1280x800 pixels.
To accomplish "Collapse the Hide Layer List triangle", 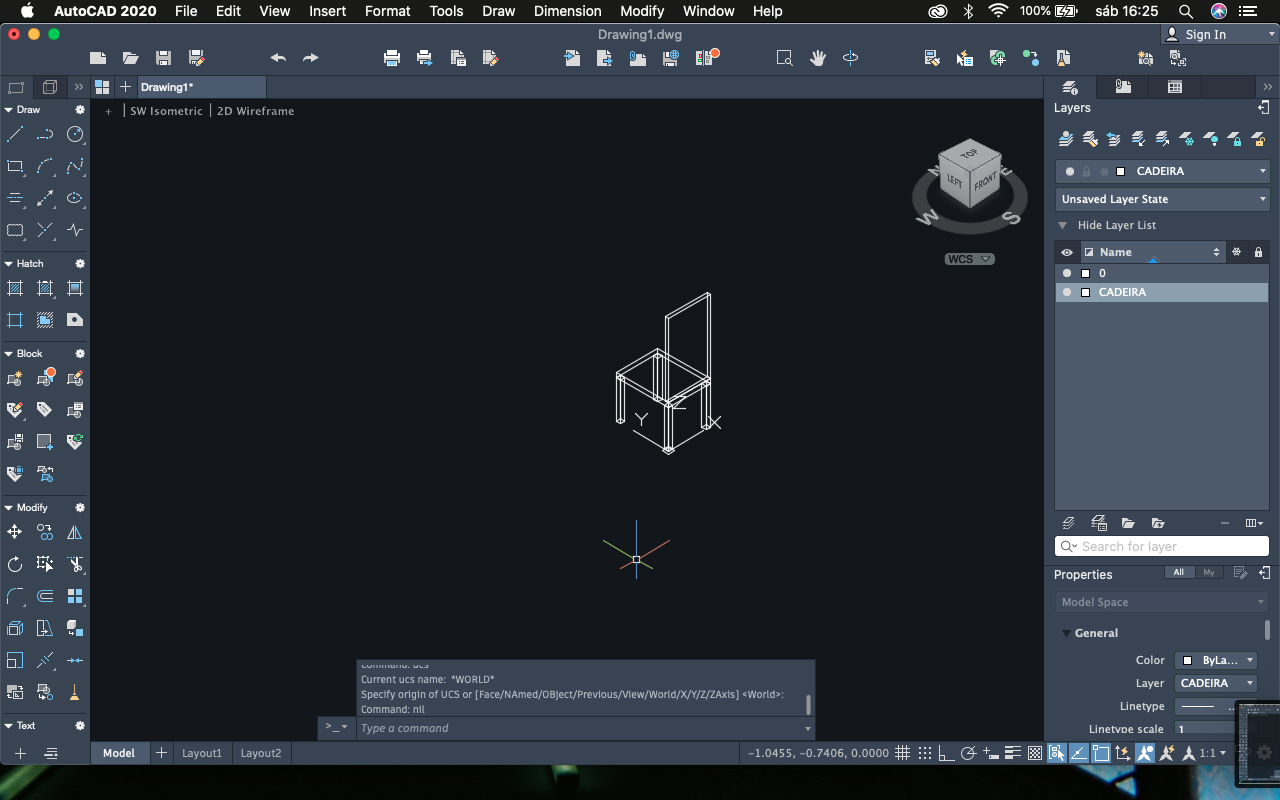I will tap(1063, 226).
